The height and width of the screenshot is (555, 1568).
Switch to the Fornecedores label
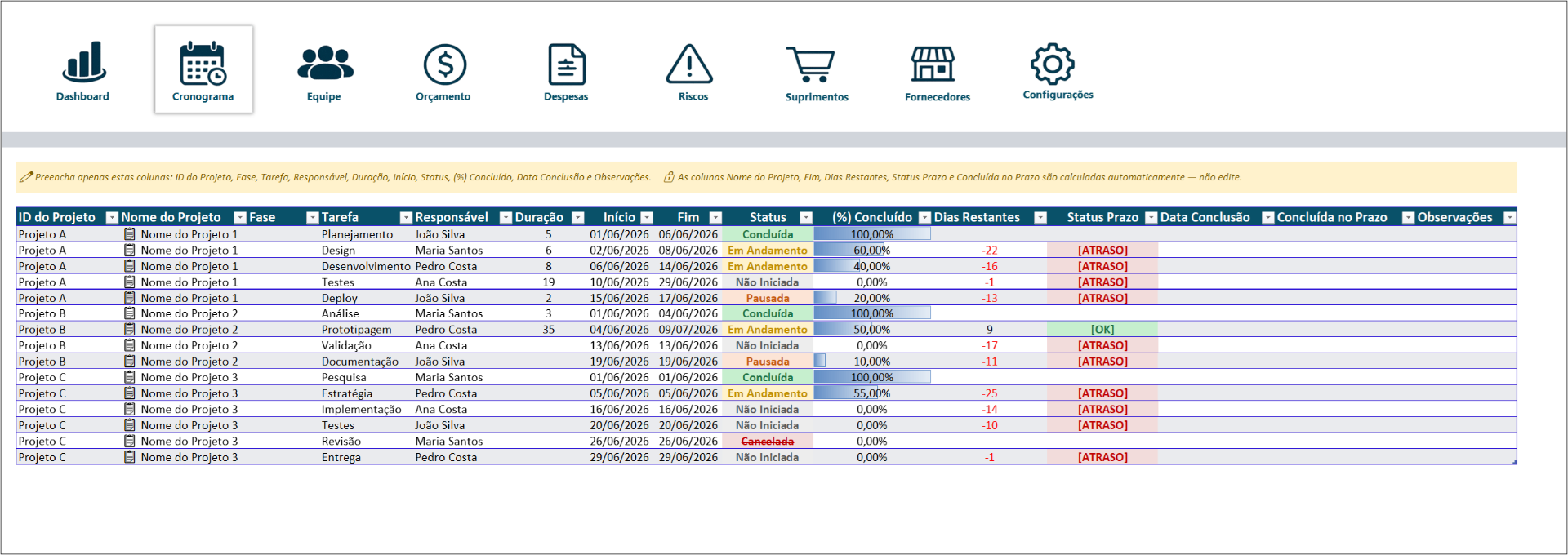[938, 97]
